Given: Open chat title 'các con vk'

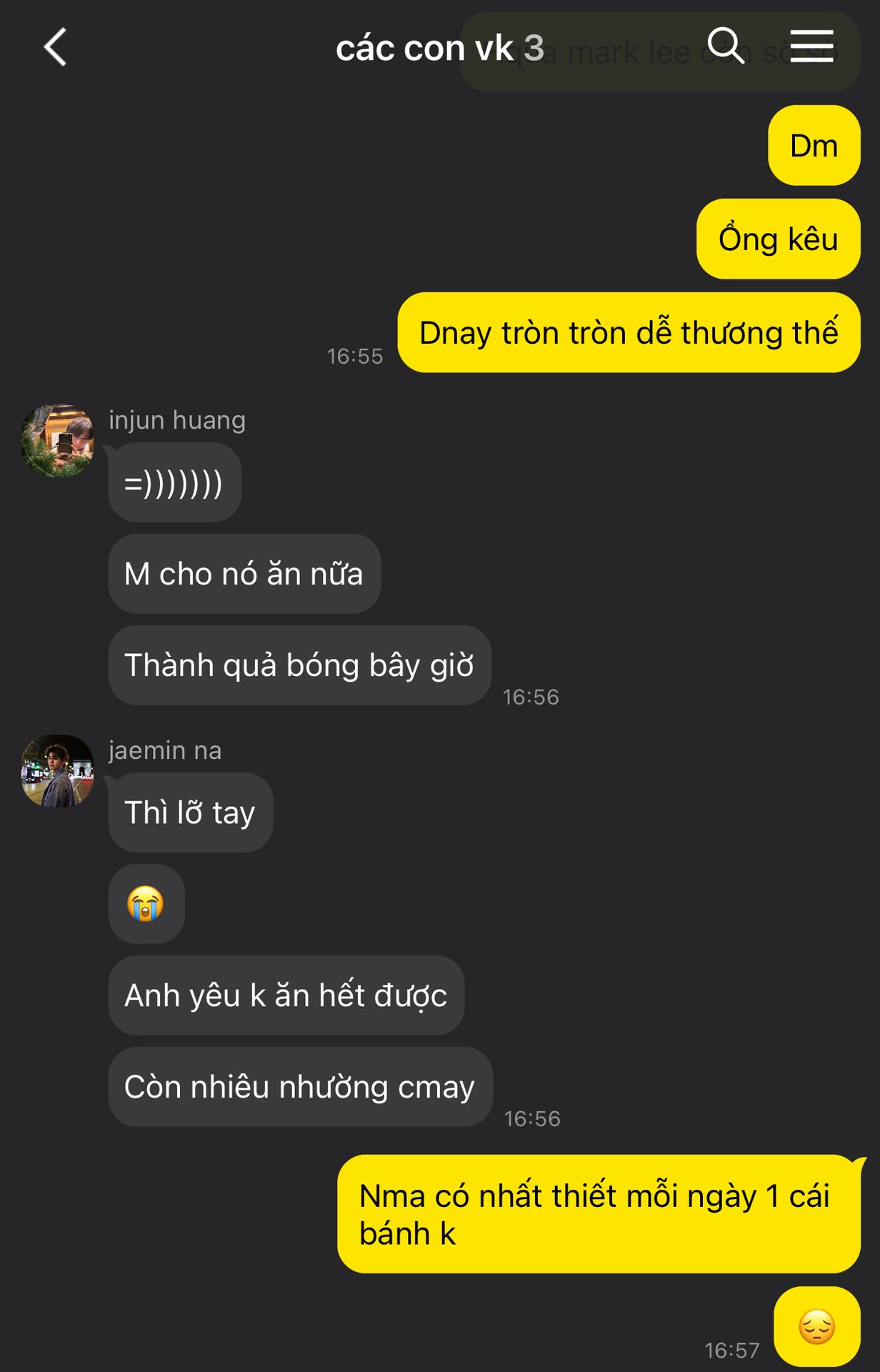Looking at the screenshot, I should click(425, 49).
